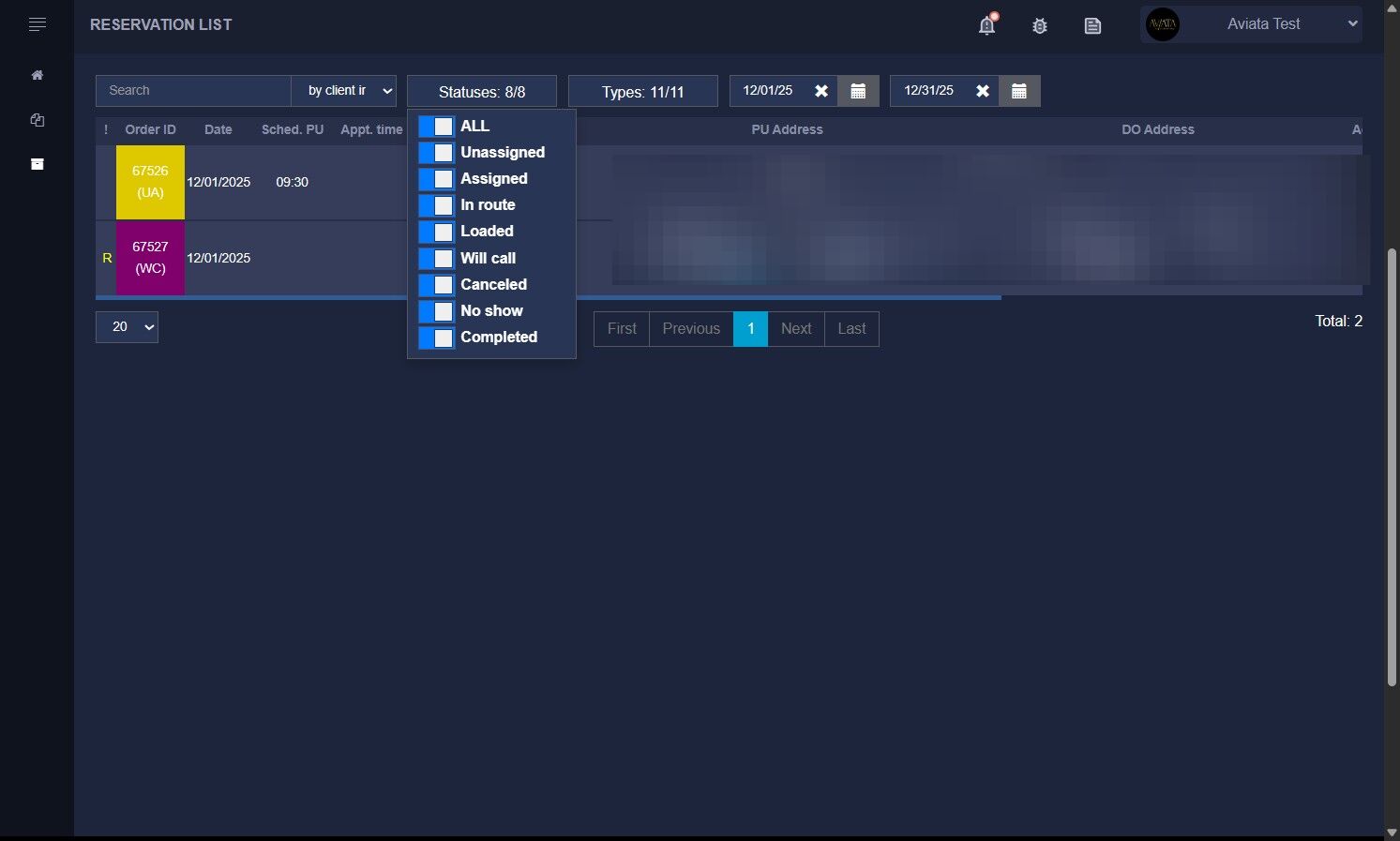The height and width of the screenshot is (841, 1400).
Task: Click the bug report icon
Action: [x=1040, y=26]
